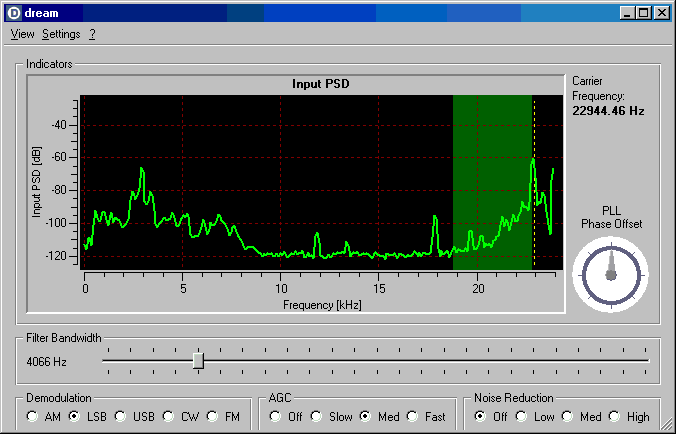Click the Frequency [kHz] axis label
676x434 pixels.
(x=322, y=305)
